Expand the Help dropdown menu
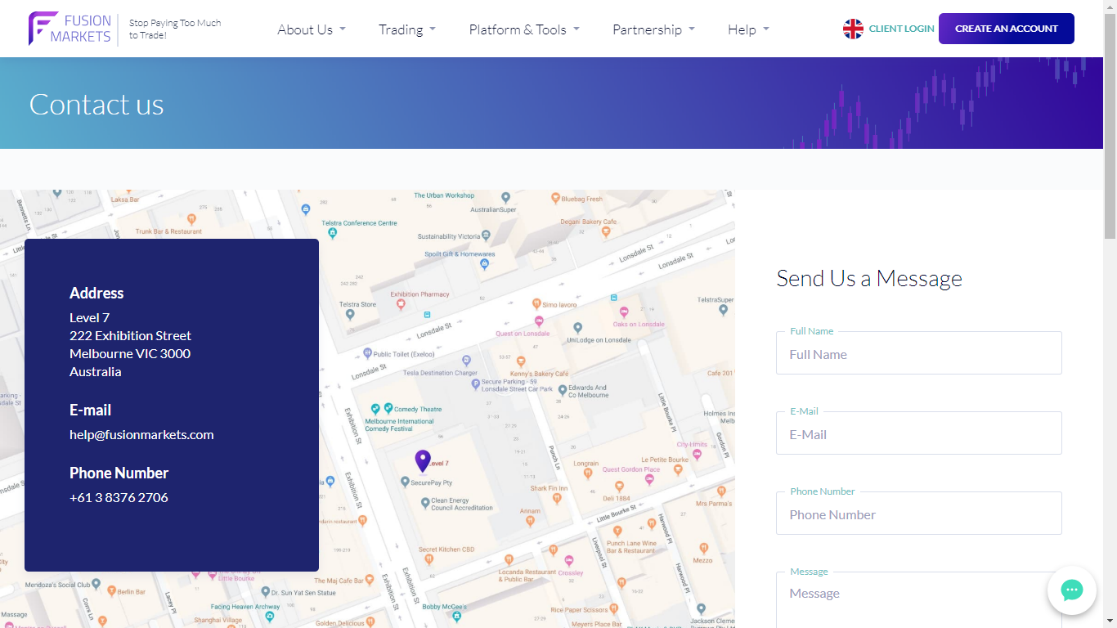Screen dimensions: 1117x628 coord(748,29)
